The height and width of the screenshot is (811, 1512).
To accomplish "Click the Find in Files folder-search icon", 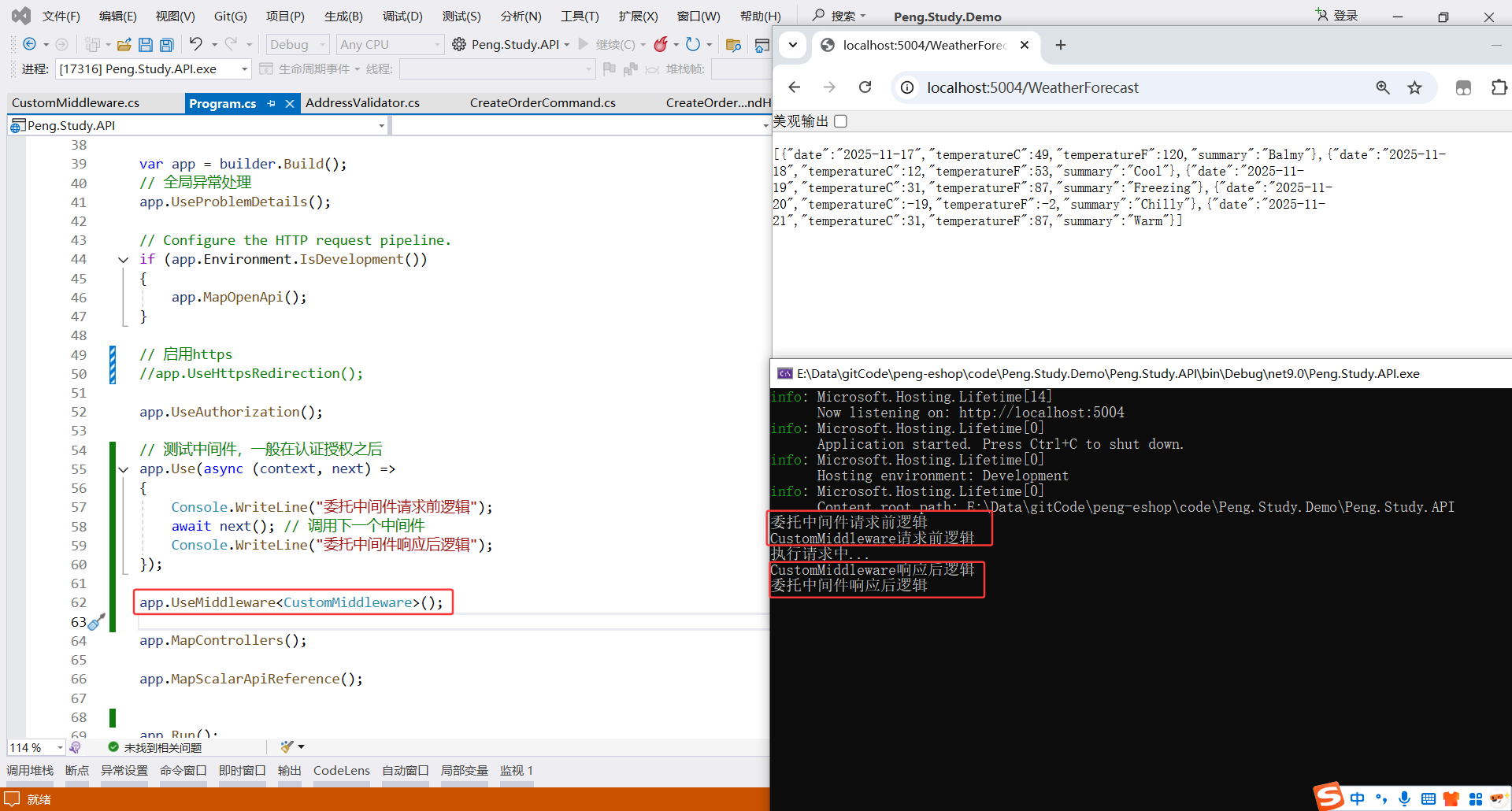I will coord(733,45).
